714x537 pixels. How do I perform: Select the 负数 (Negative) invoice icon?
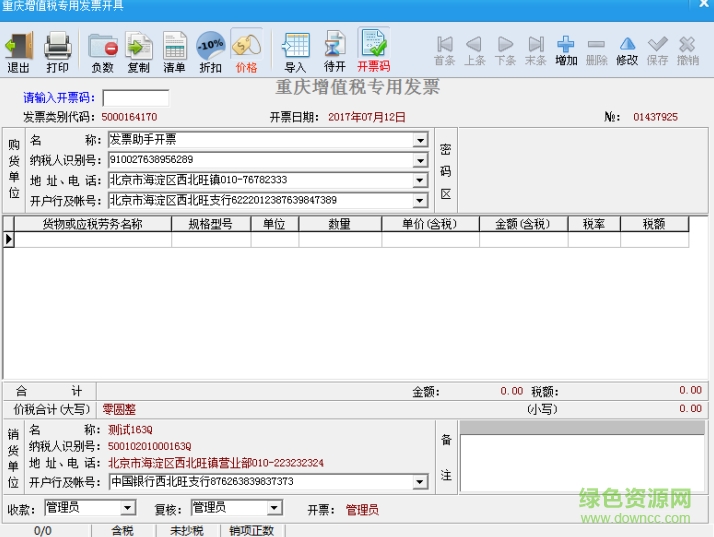(x=102, y=50)
